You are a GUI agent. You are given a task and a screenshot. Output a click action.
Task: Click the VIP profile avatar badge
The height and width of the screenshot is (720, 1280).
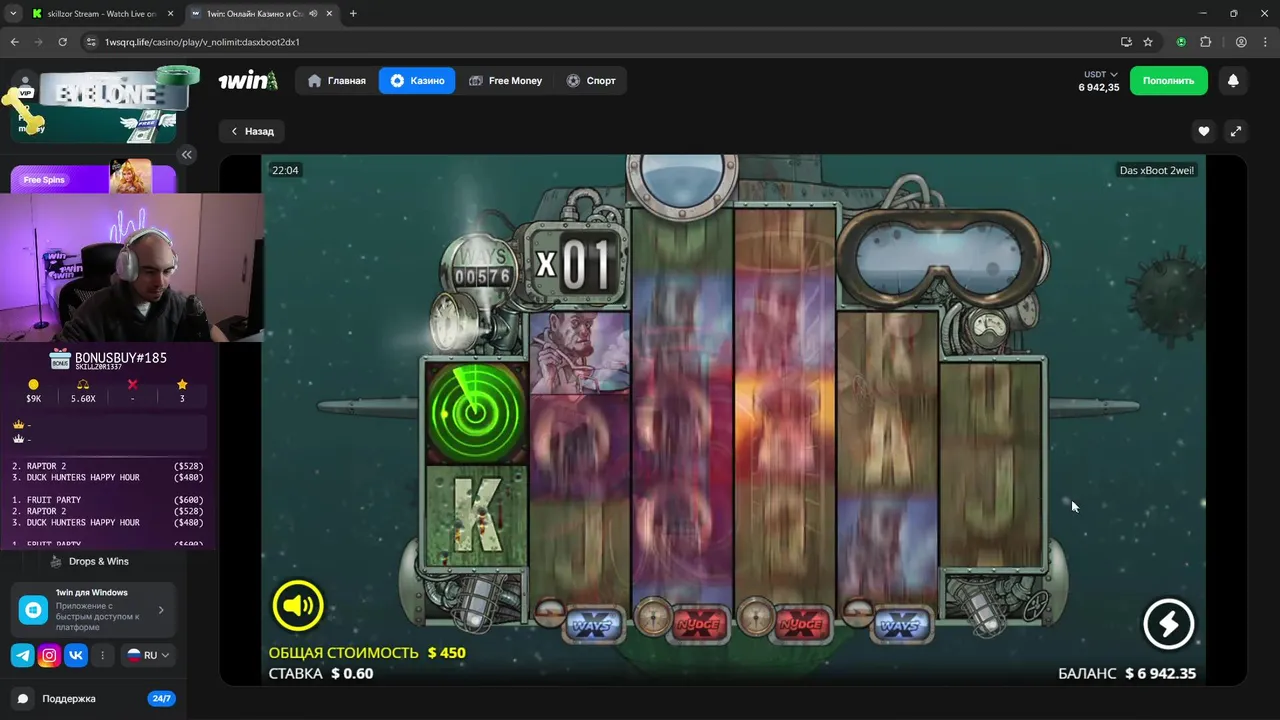click(25, 88)
